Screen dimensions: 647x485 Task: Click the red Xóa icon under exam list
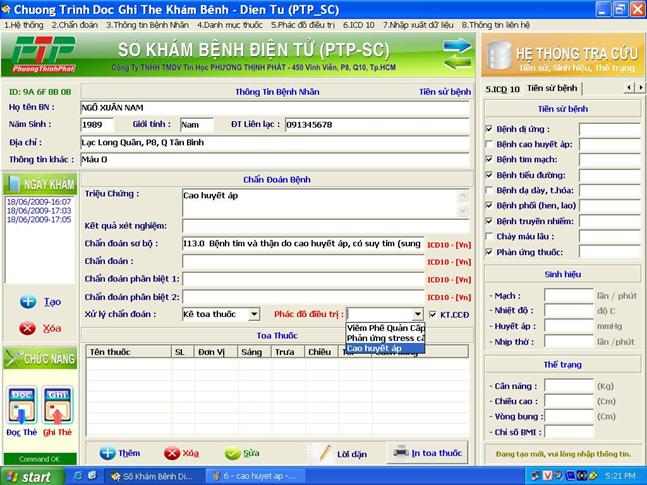[x=28, y=328]
